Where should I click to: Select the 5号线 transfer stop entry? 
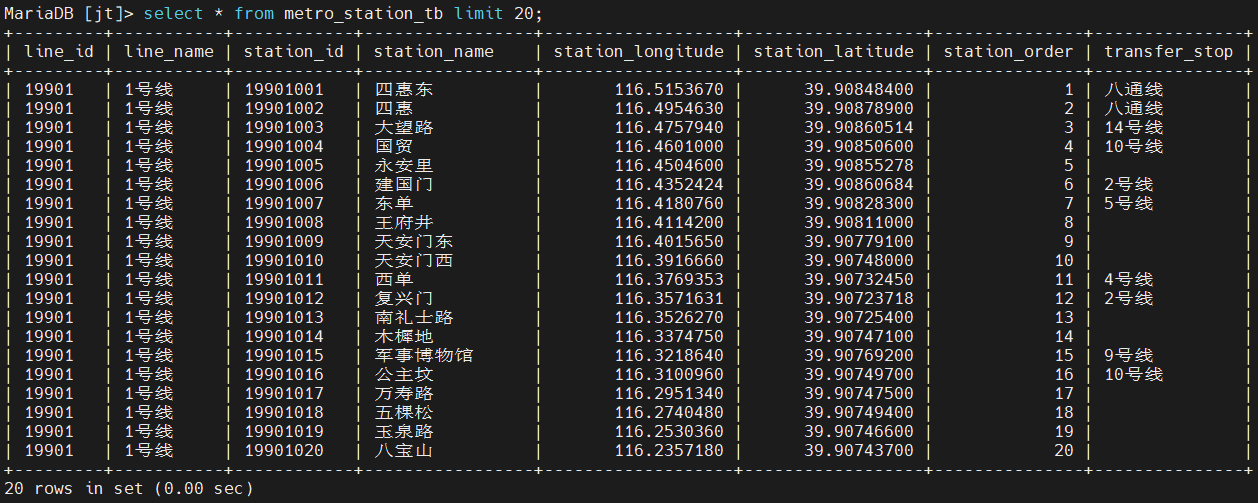coord(1128,204)
